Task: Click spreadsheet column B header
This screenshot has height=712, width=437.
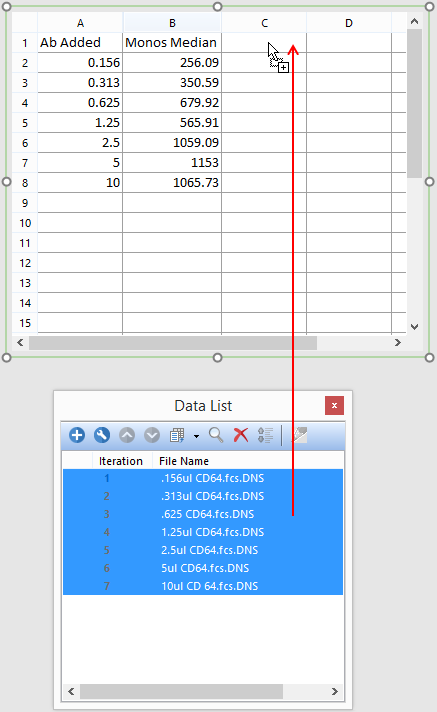Action: (172, 23)
